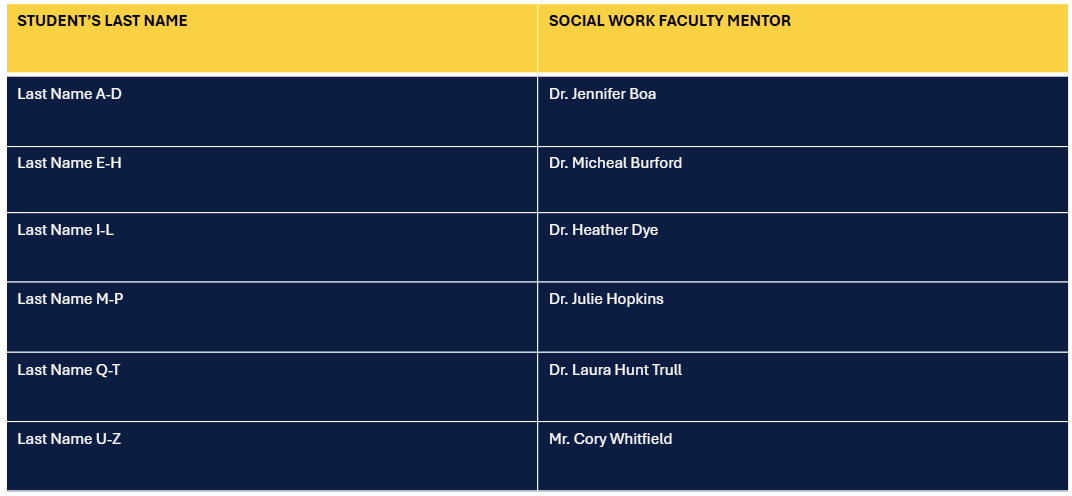The width and height of the screenshot is (1072, 496).
Task: Select the Last Name U-Z cell
Action: coord(272,456)
